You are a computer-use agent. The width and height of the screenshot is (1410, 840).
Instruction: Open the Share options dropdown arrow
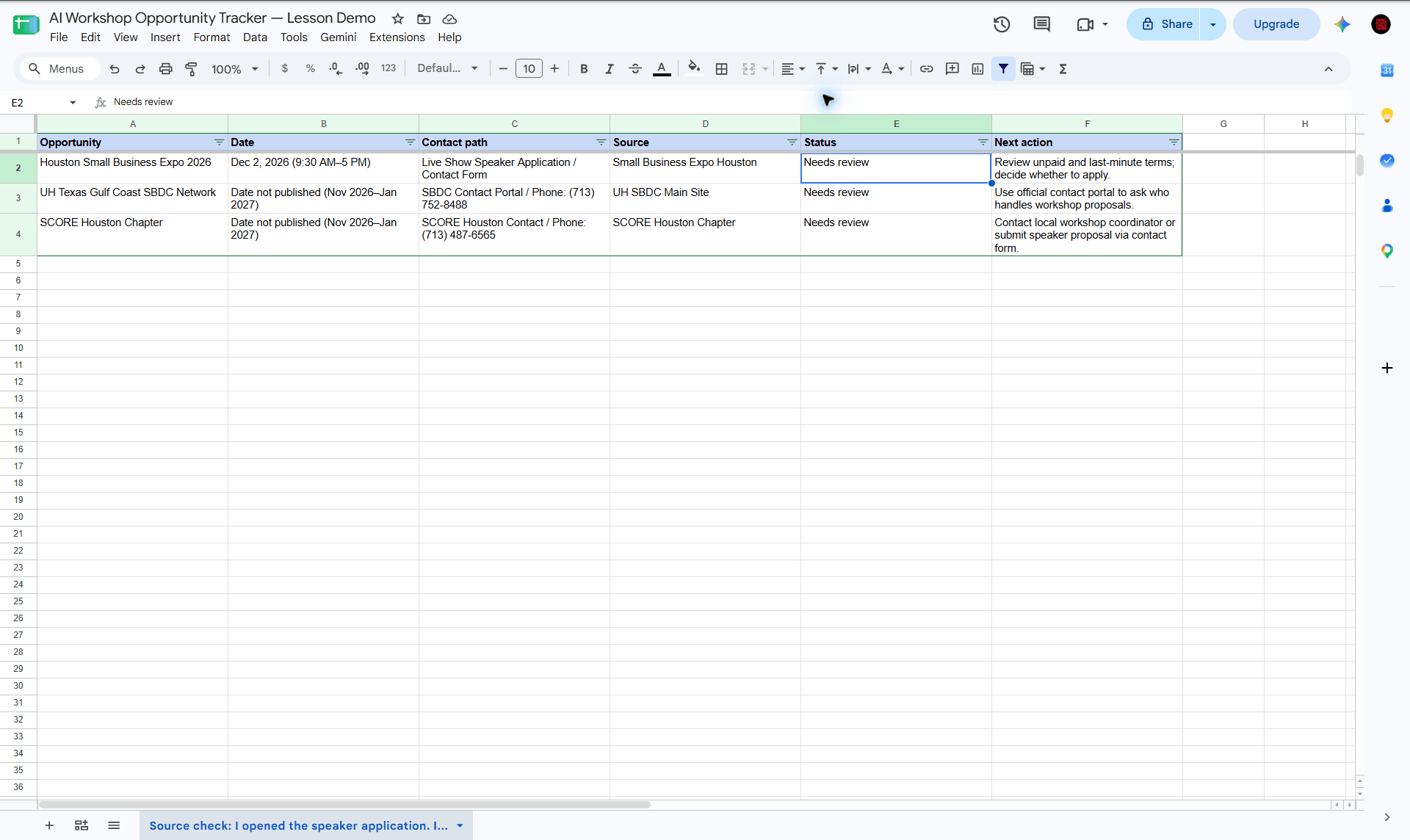pyautogui.click(x=1213, y=24)
